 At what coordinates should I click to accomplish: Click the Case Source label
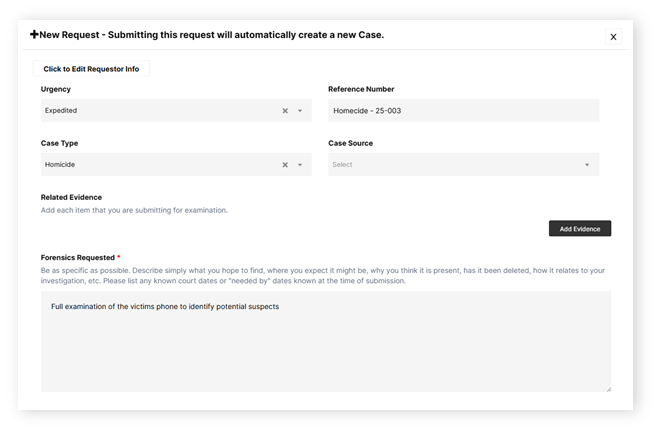(x=350, y=143)
